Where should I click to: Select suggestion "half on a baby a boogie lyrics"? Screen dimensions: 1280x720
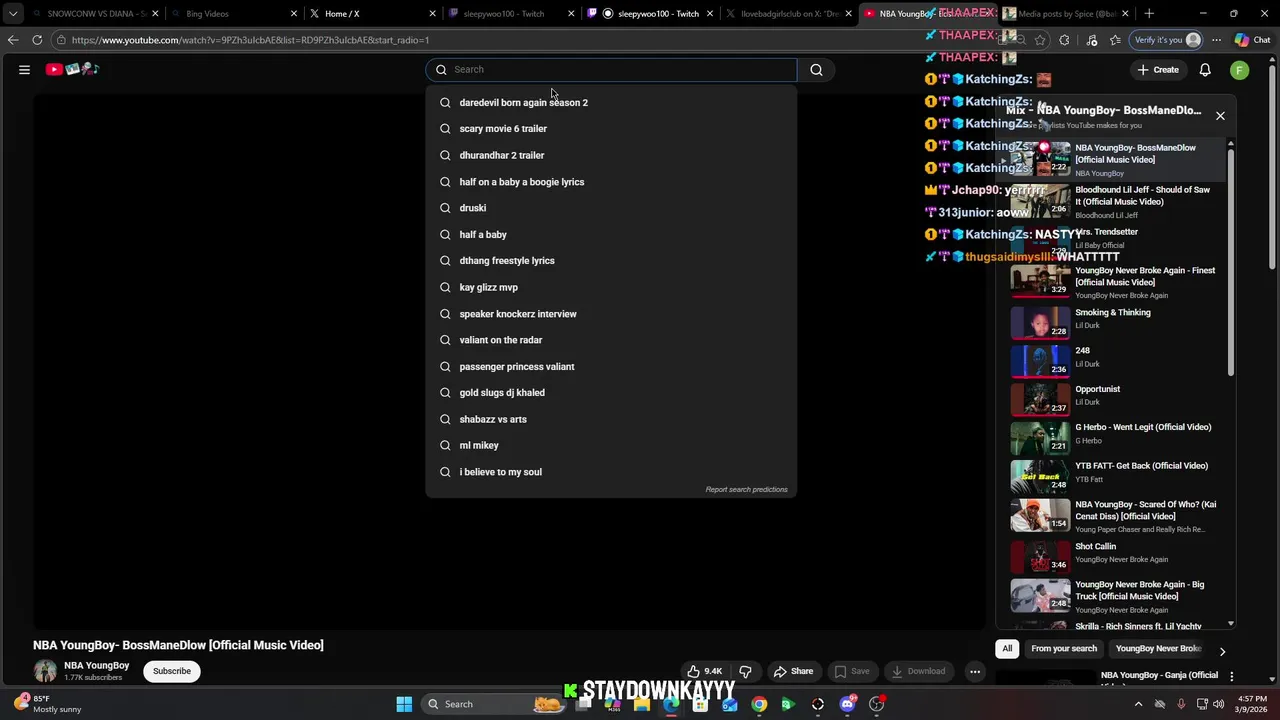coord(611,182)
